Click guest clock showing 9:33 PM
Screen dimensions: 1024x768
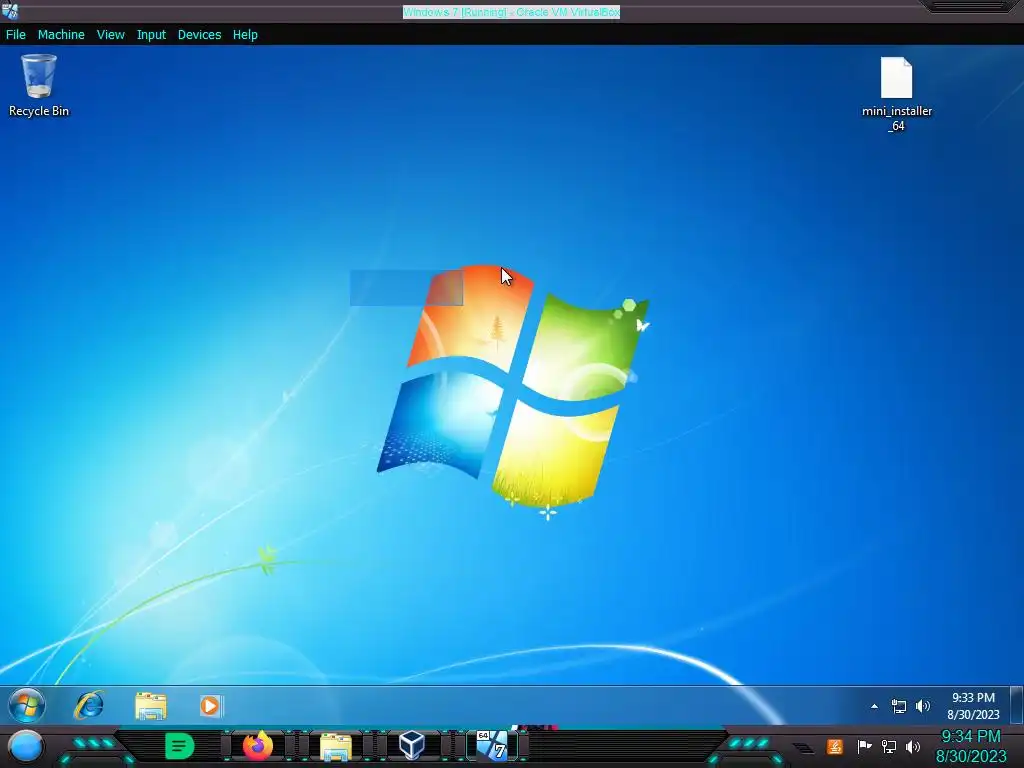coord(973,706)
